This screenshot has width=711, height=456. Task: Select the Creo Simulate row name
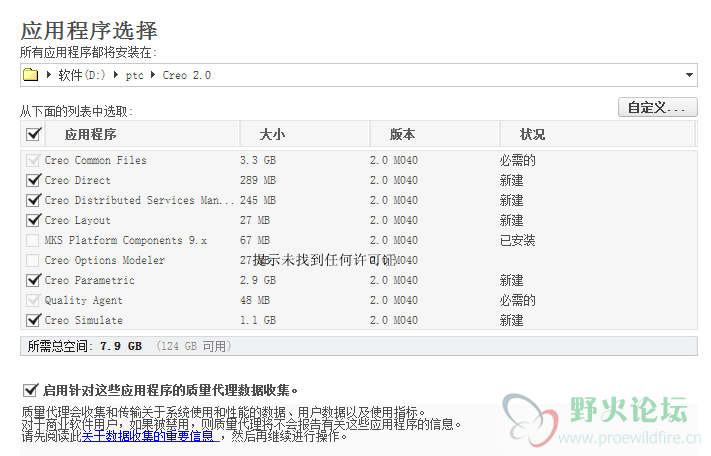pyautogui.click(x=83, y=320)
